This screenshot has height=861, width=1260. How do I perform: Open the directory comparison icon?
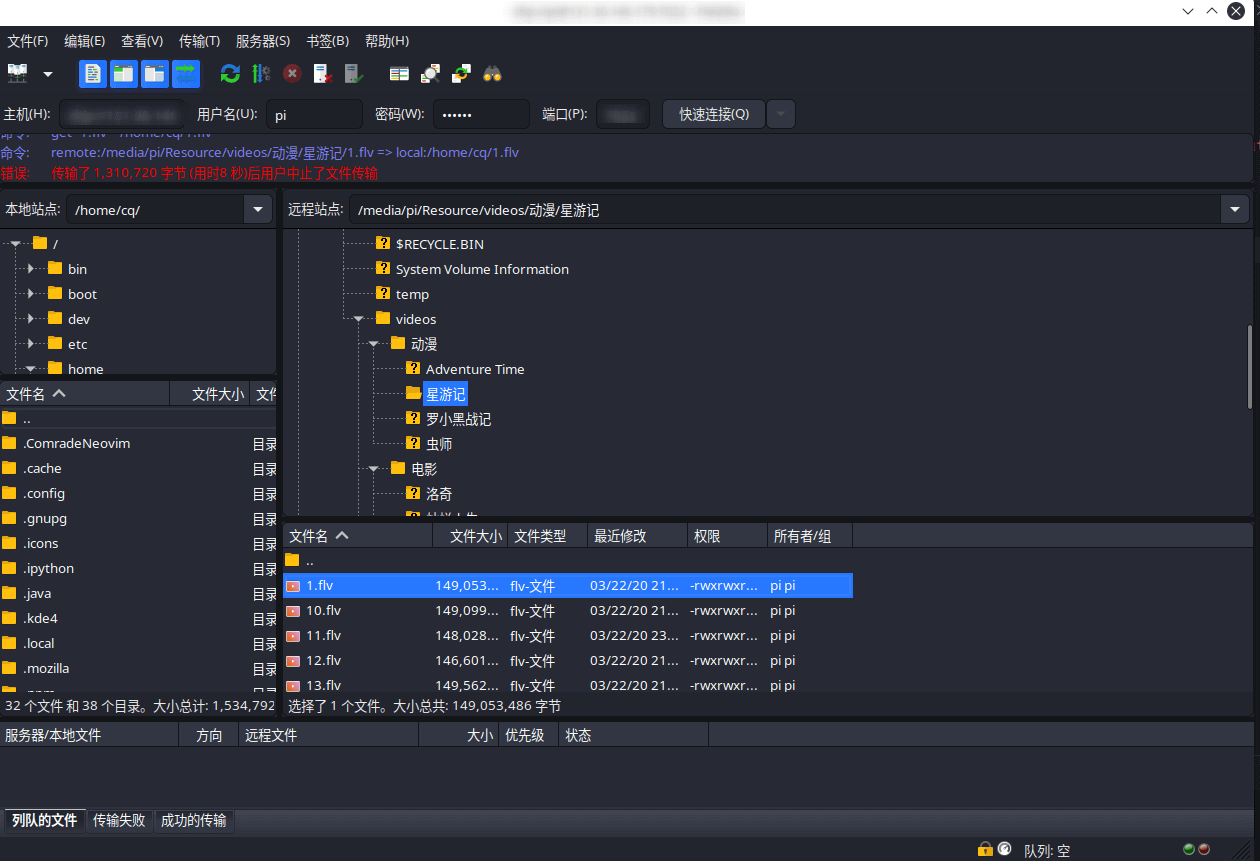(x=430, y=73)
